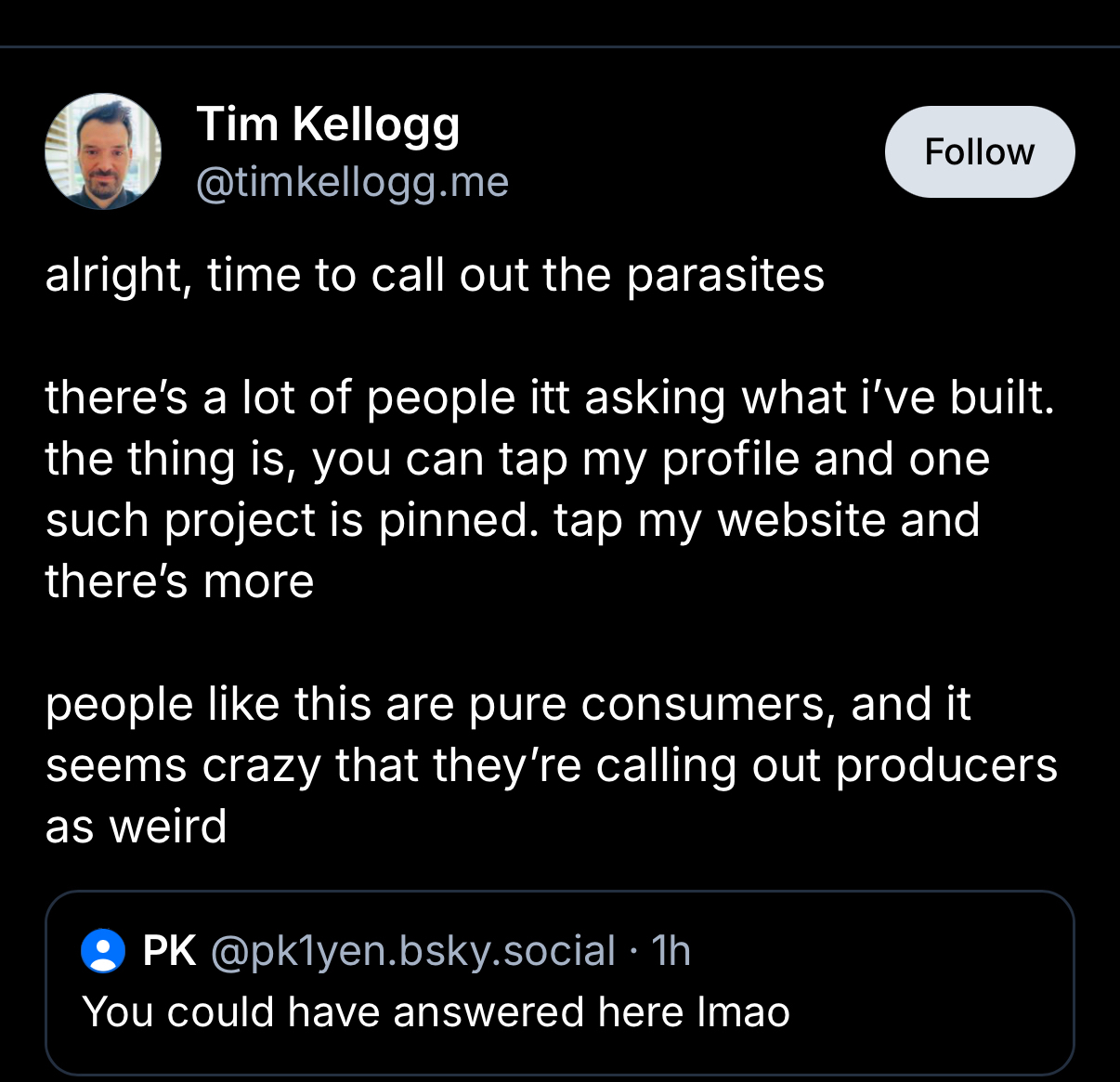Tap the line starting "such project is pinned"
The image size is (1120, 1082).
[x=513, y=520]
